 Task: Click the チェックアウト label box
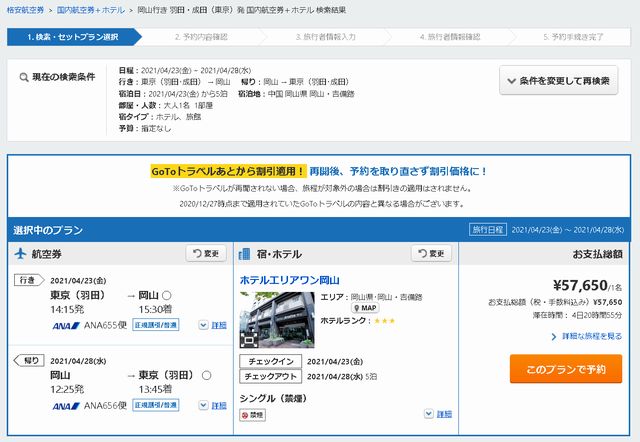click(x=271, y=376)
